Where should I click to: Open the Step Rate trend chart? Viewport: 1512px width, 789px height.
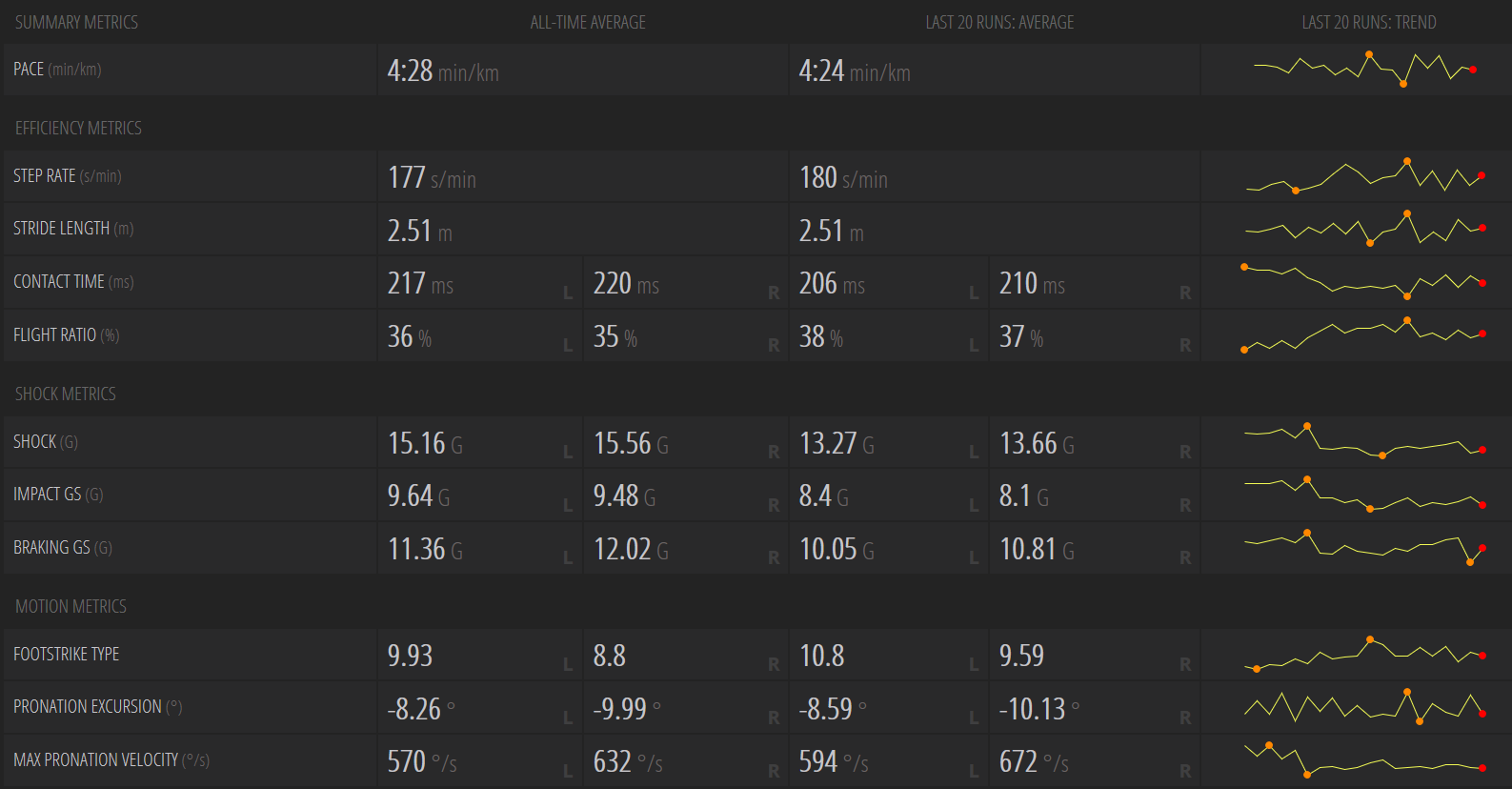point(1364,176)
